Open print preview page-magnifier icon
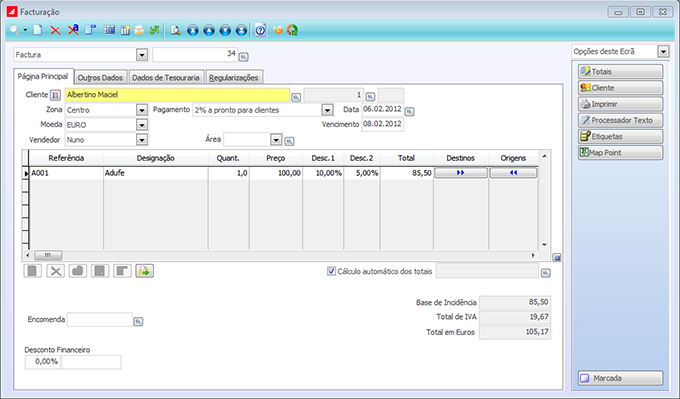Image resolution: width=680 pixels, height=399 pixels. tap(175, 30)
